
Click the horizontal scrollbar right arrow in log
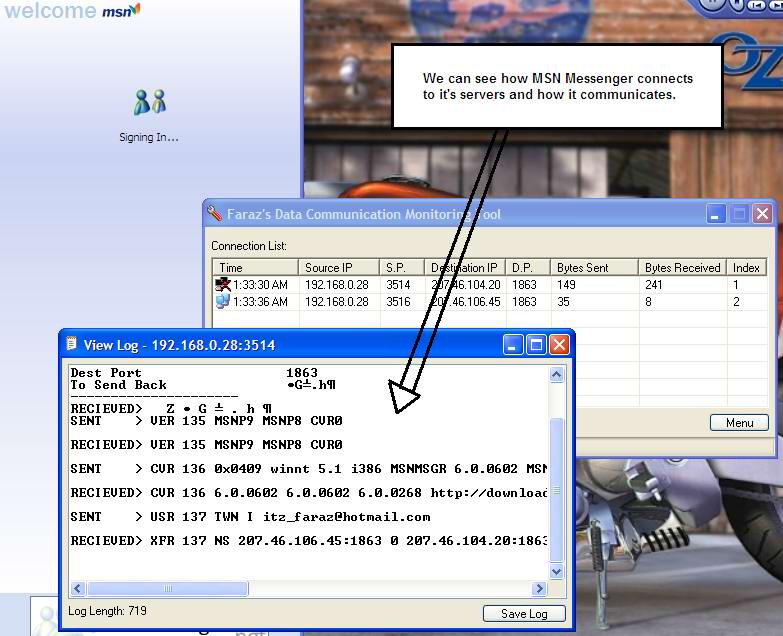click(x=539, y=589)
